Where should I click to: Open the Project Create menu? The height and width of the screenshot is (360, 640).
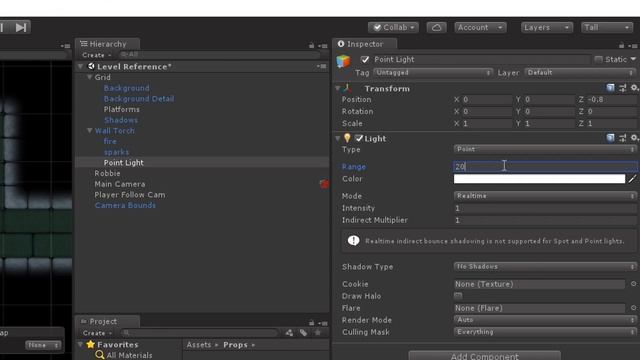[x=97, y=333]
